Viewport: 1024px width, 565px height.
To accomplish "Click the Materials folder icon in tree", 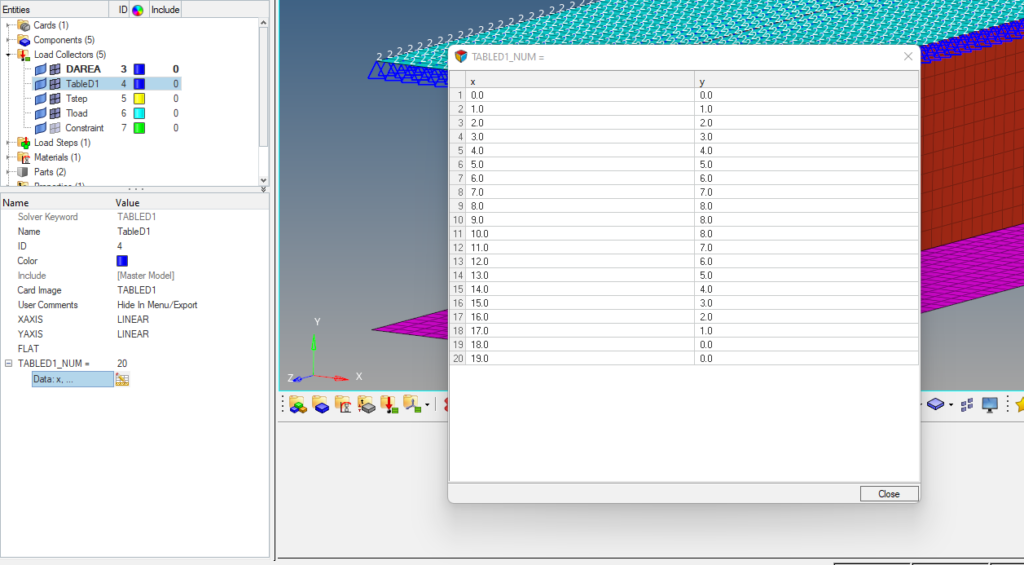I will (24, 157).
